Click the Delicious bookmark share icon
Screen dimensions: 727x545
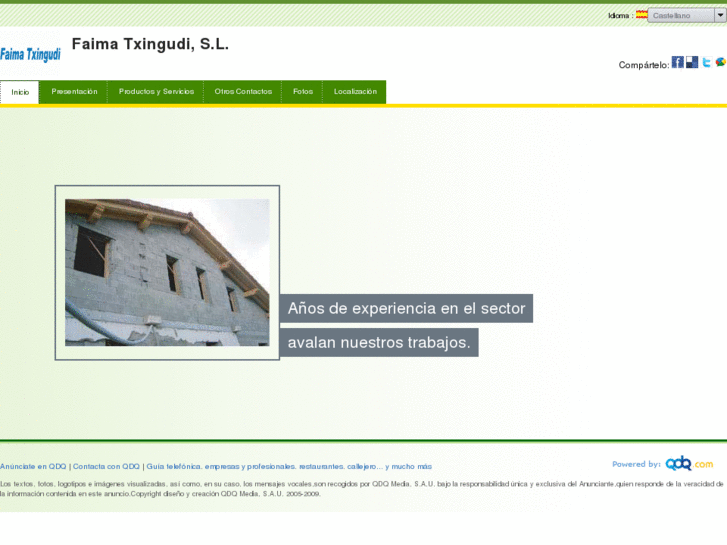click(692, 62)
